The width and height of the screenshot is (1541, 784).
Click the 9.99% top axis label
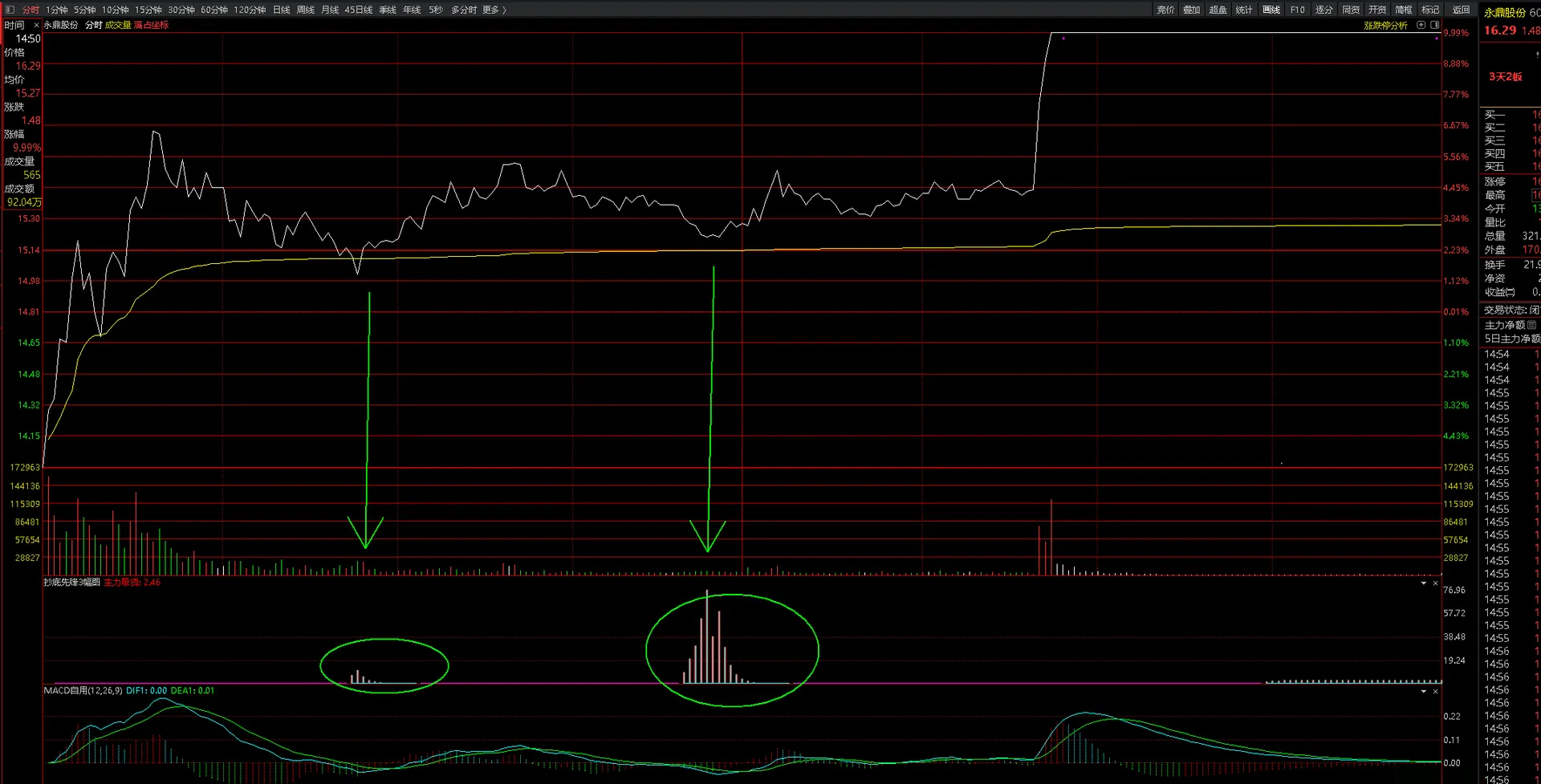coord(1456,33)
